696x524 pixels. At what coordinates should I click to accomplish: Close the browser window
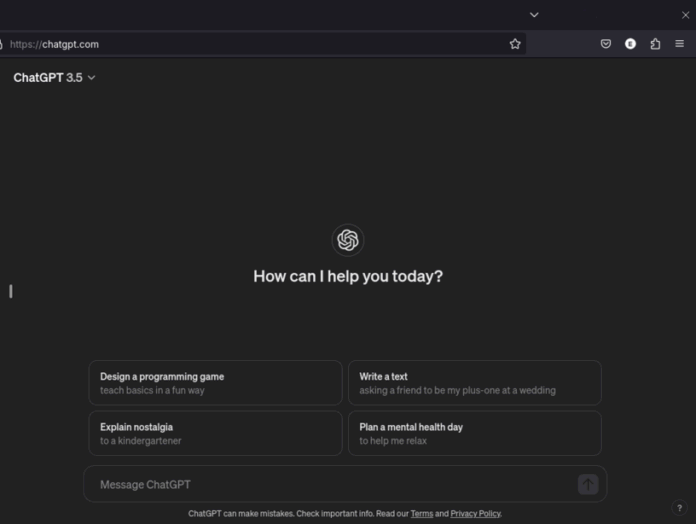685,15
